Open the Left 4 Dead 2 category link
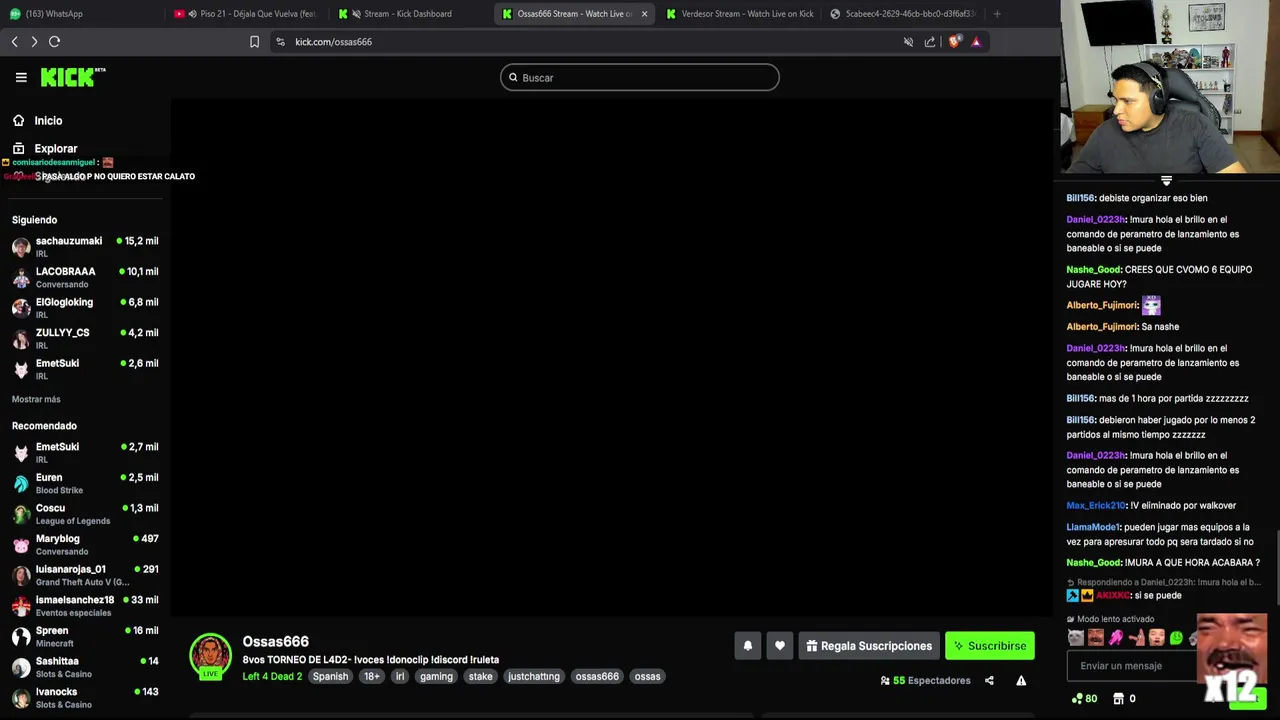 (x=272, y=677)
